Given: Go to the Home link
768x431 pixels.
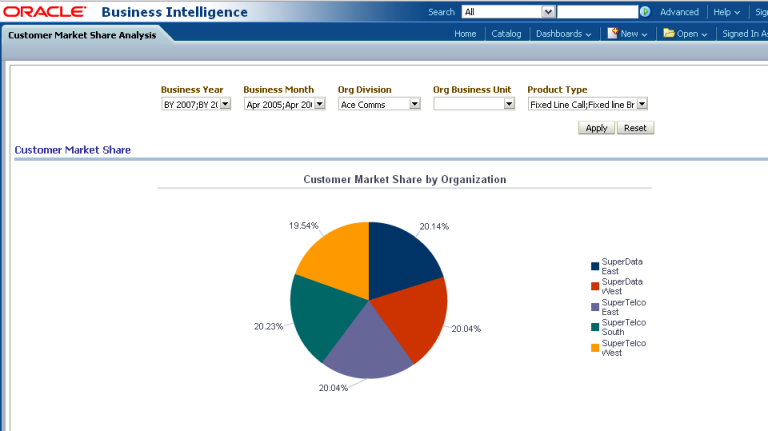Looking at the screenshot, I should (x=465, y=34).
